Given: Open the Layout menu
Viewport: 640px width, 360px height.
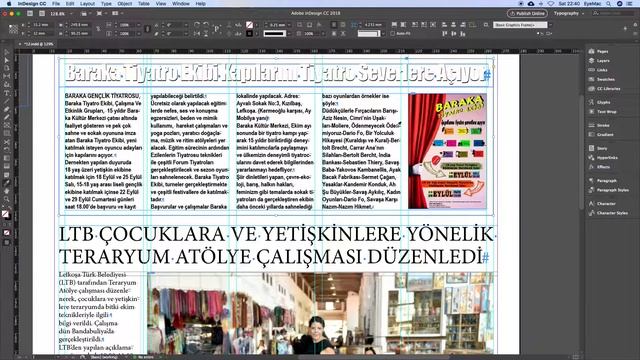Looking at the screenshot, I should click(87, 4).
